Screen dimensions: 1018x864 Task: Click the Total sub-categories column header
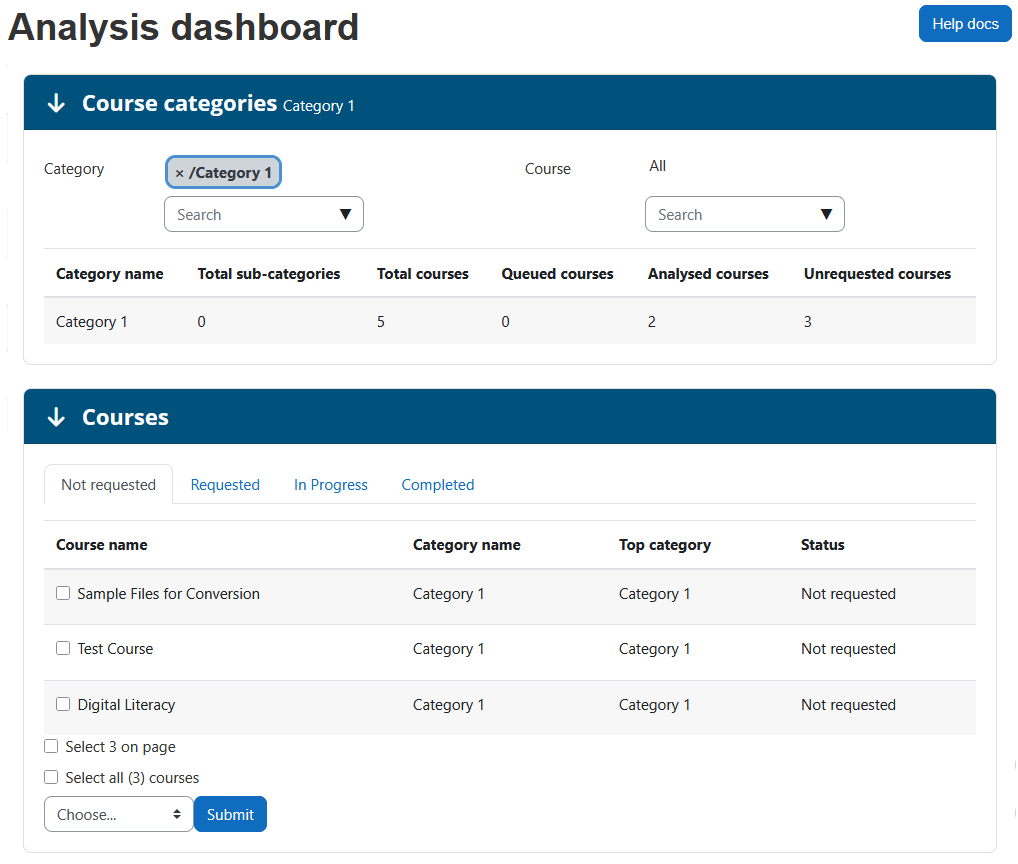point(269,274)
